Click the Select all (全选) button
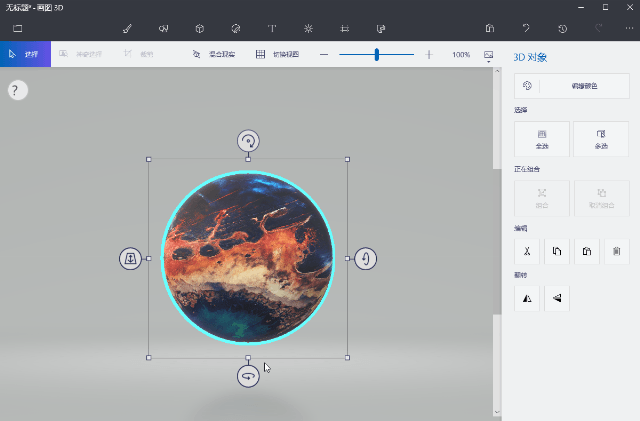The width and height of the screenshot is (640, 421). click(x=542, y=138)
